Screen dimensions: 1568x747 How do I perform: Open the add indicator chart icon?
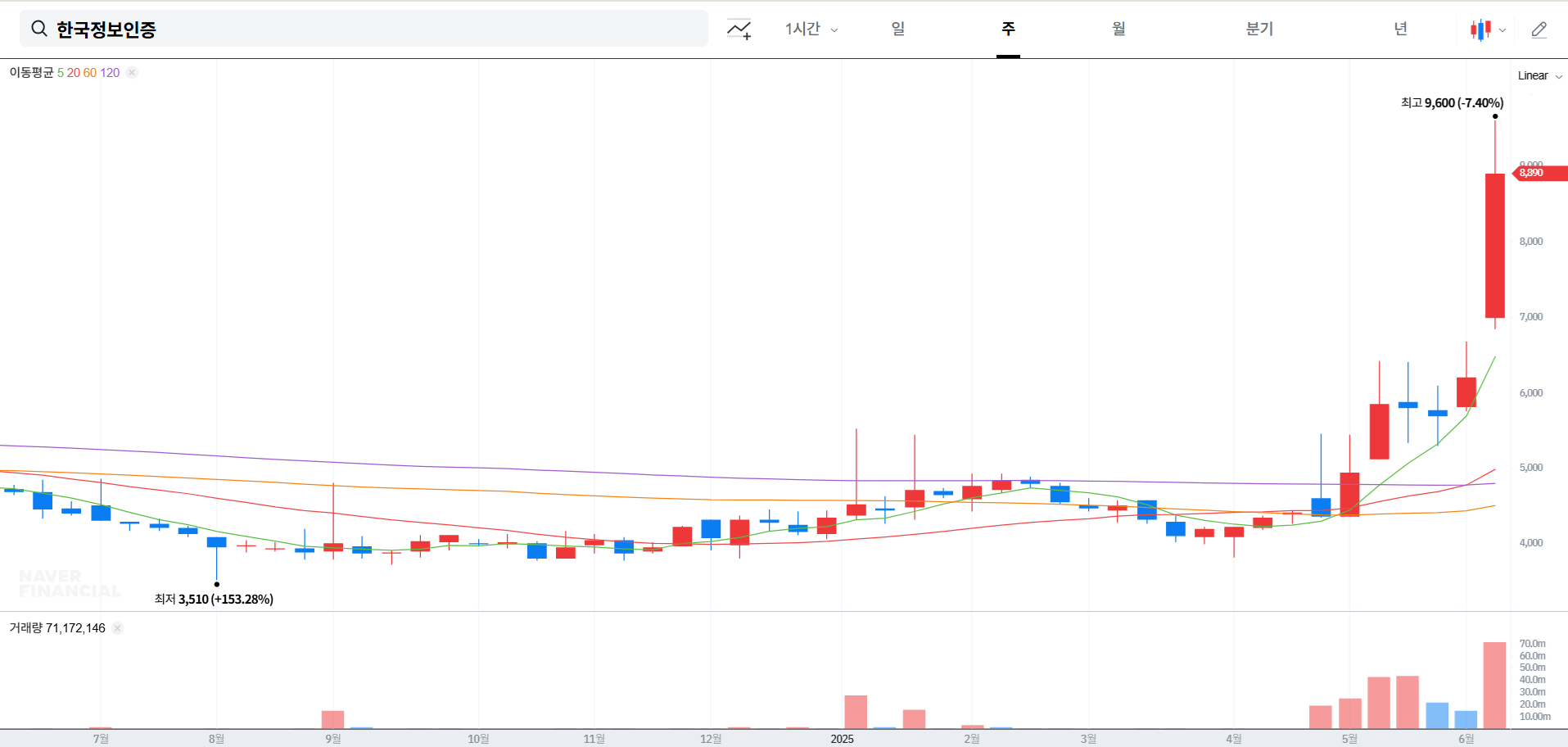(739, 29)
